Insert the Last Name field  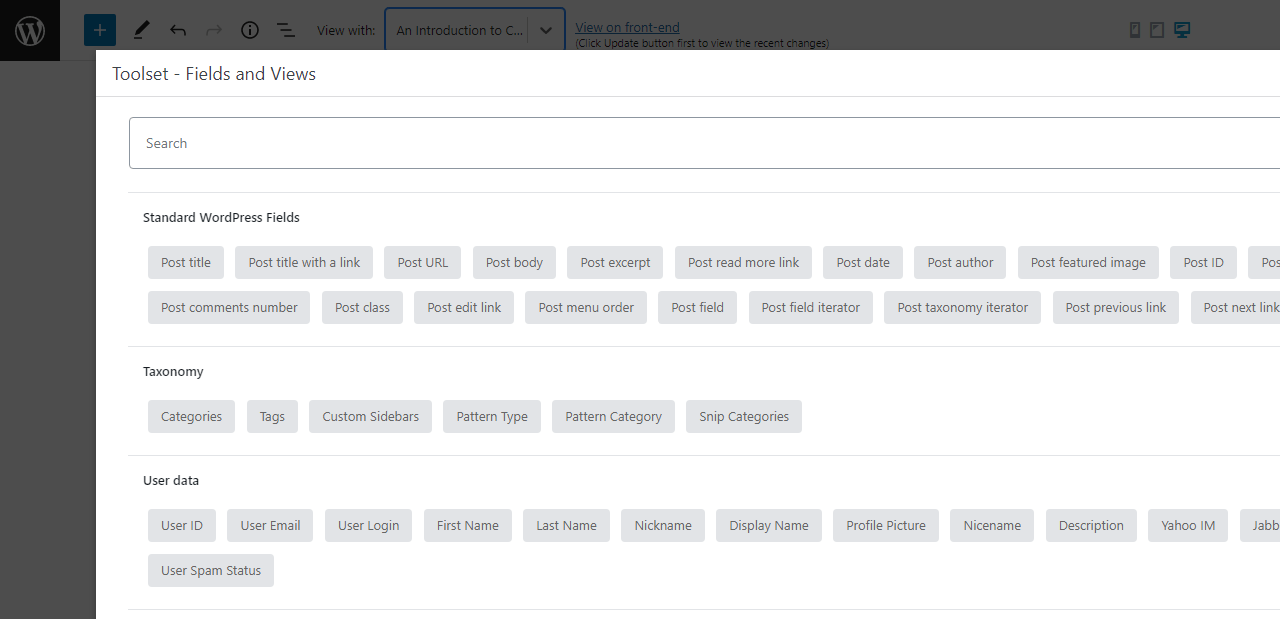click(x=566, y=525)
